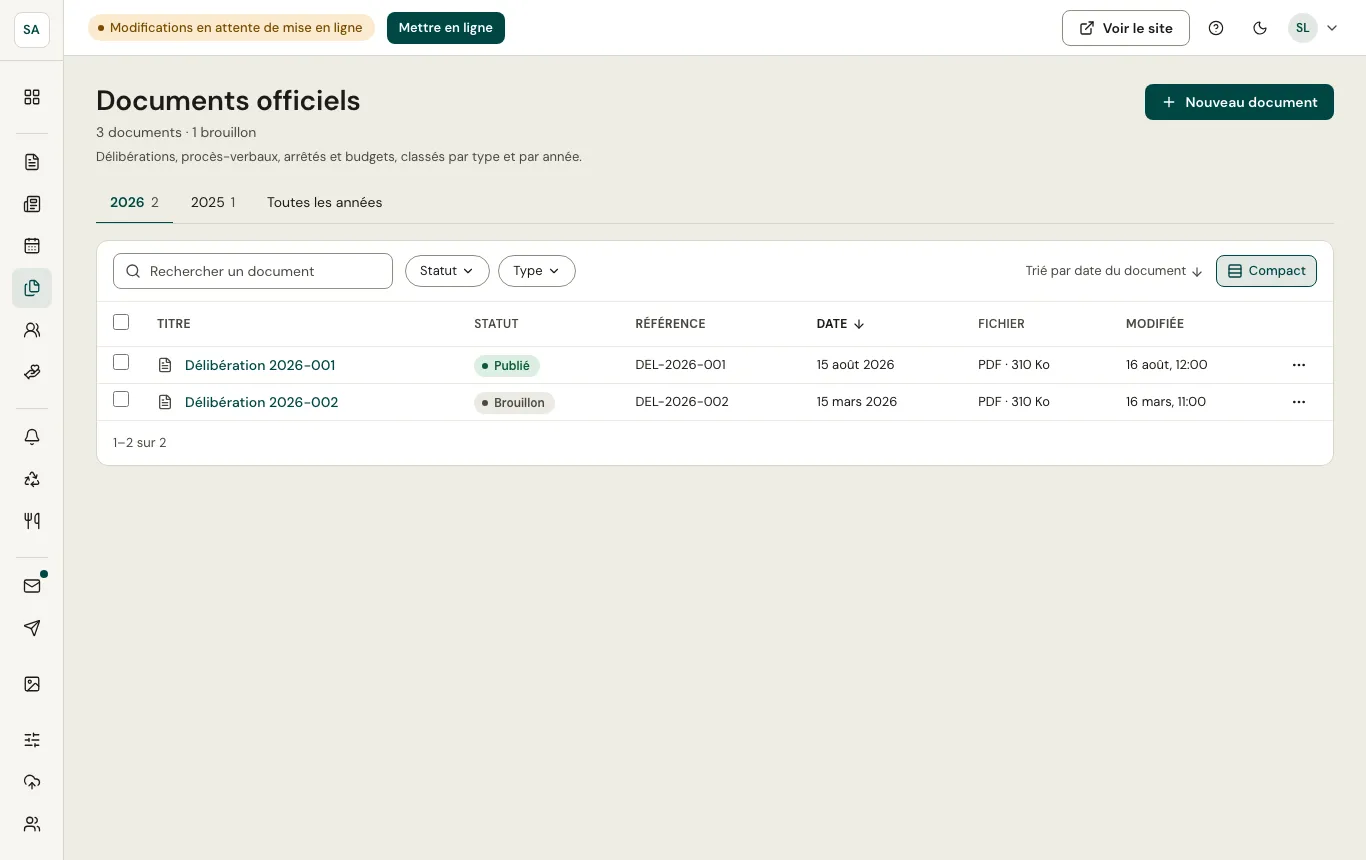This screenshot has height=860, width=1366.
Task: Expand the SL user account menu
Action: 1312,28
